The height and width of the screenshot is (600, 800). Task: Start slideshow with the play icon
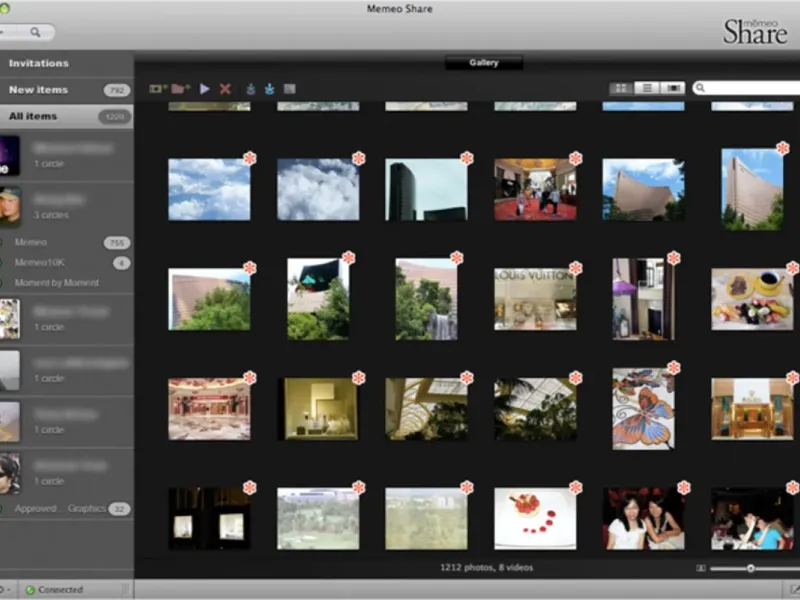[x=205, y=89]
